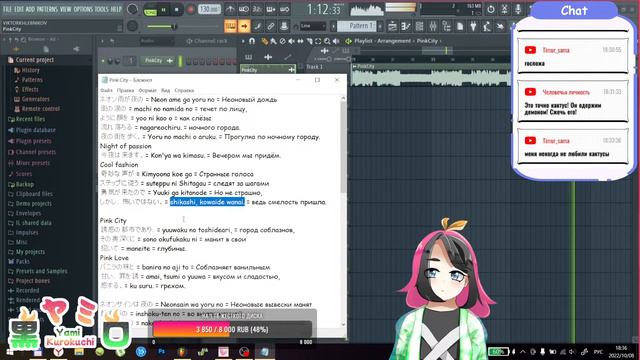Click the plug/audio editor icon

(473, 26)
